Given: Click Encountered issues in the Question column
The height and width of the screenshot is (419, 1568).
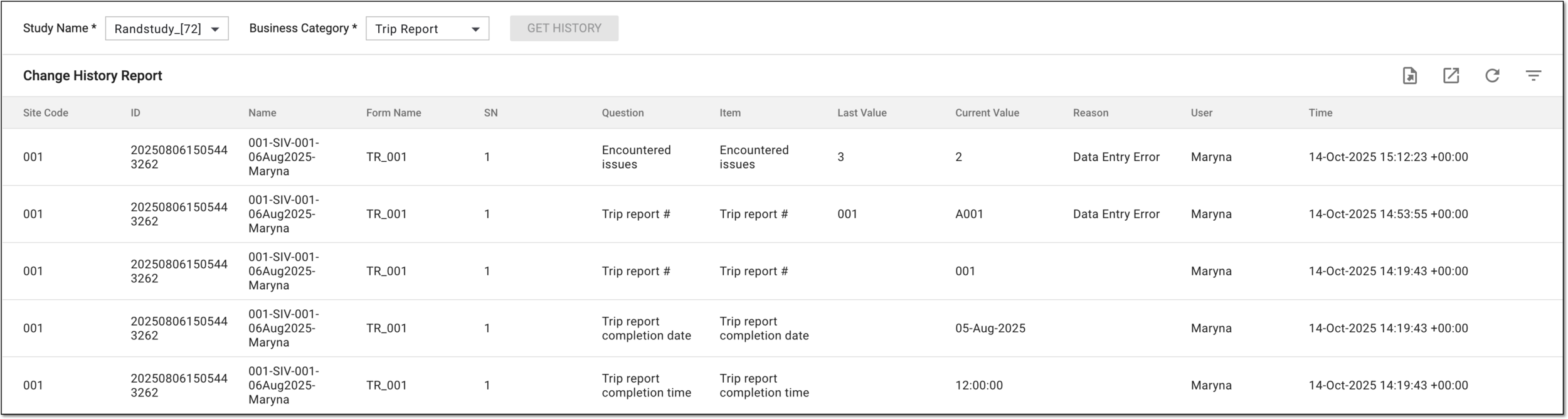Looking at the screenshot, I should 636,157.
